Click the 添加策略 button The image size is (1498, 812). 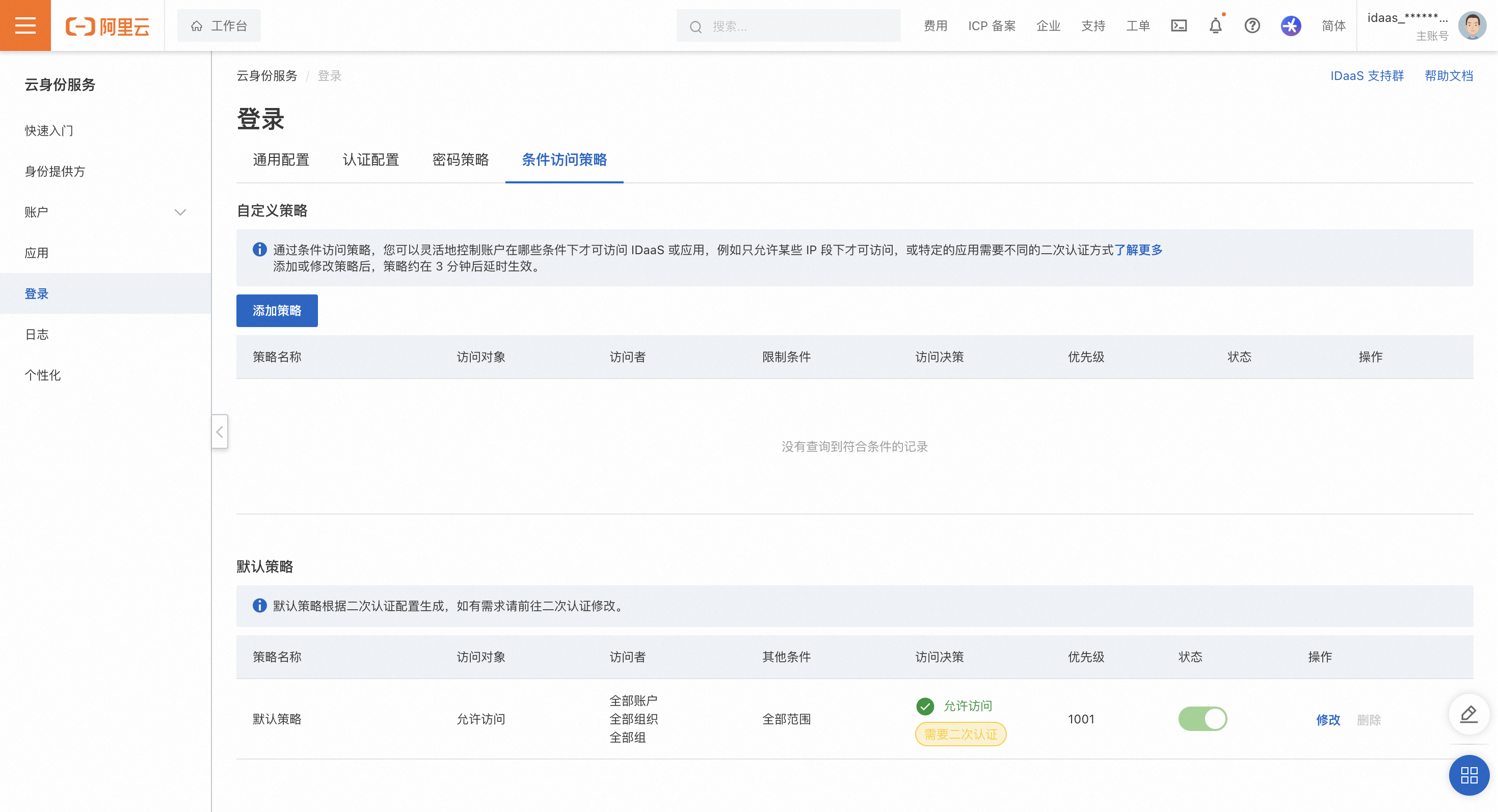(x=277, y=310)
